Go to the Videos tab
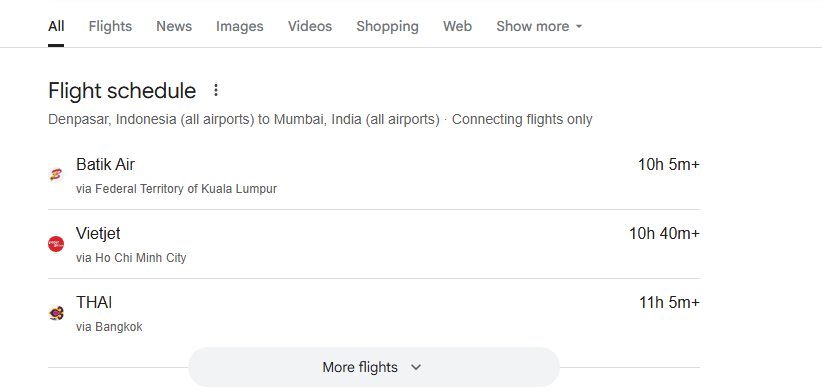Viewport: 822px width, 392px height. [x=310, y=26]
